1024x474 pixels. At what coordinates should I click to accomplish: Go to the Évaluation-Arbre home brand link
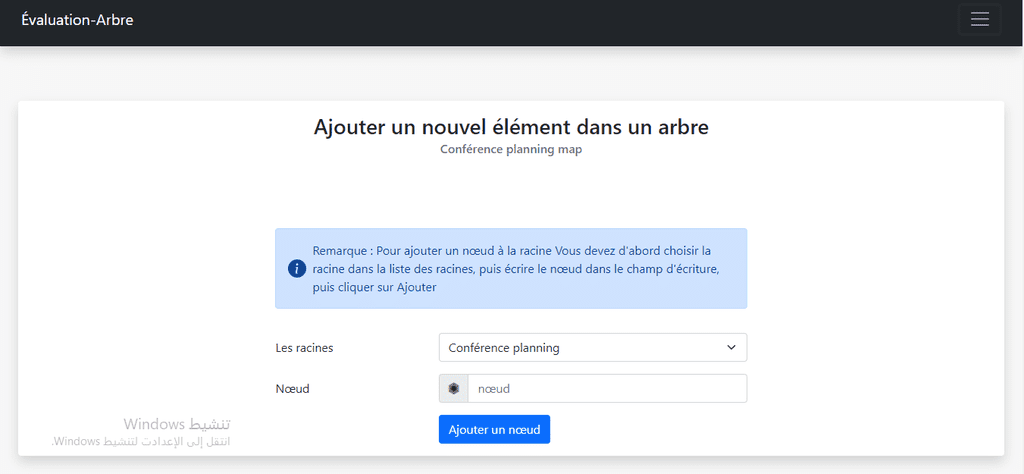point(77,20)
